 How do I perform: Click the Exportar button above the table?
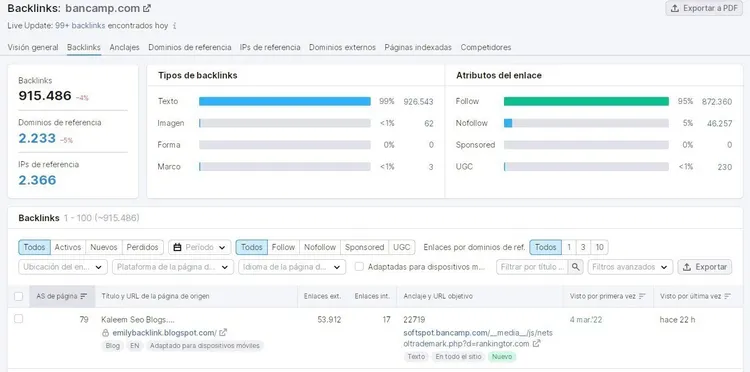705,267
